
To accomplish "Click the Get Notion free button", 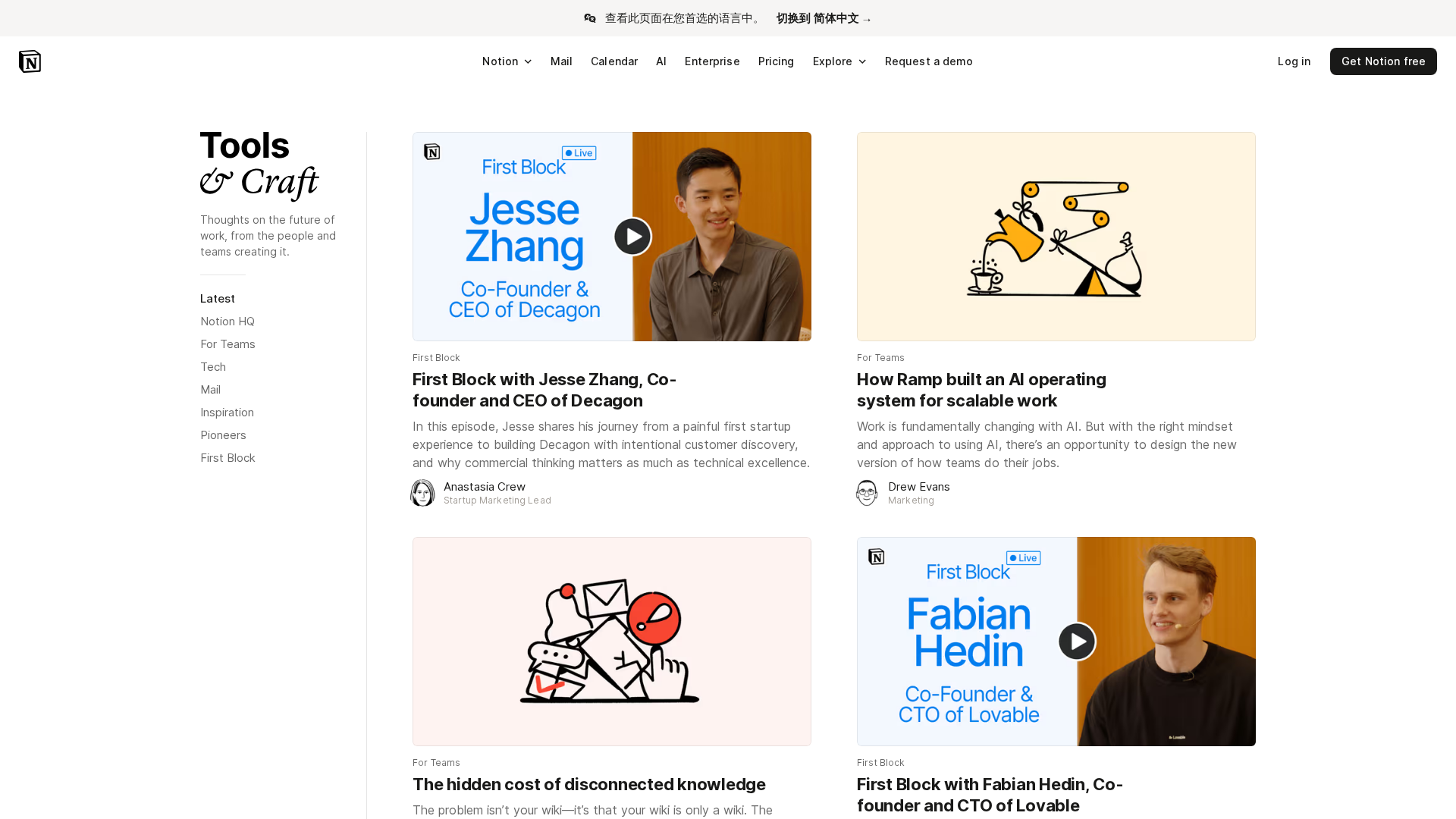I will click(1383, 61).
